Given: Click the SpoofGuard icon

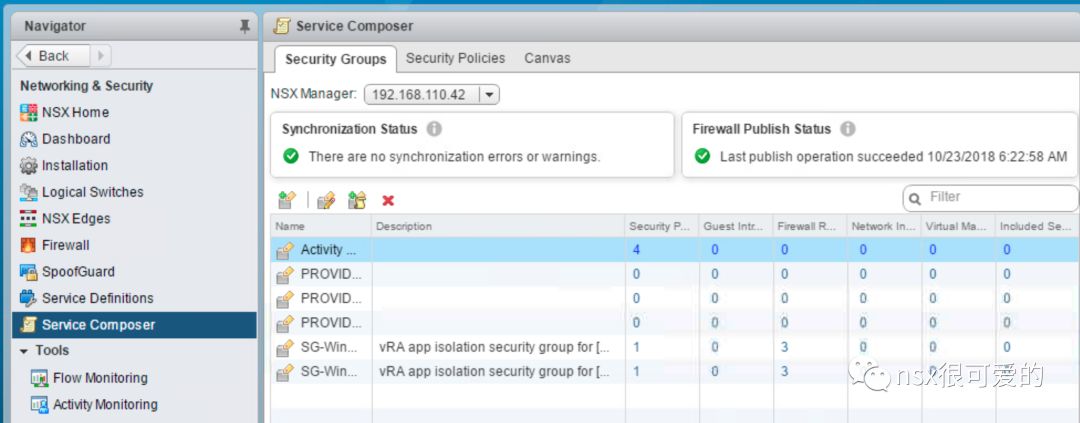Looking at the screenshot, I should point(28,271).
